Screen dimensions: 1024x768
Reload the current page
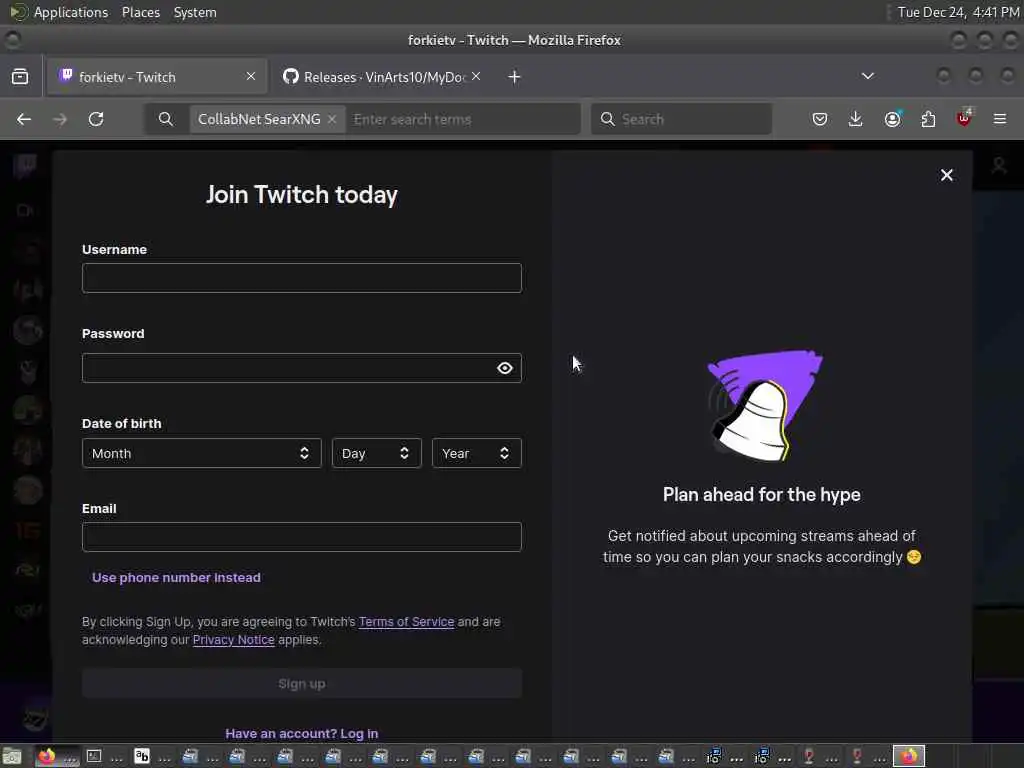click(x=96, y=120)
